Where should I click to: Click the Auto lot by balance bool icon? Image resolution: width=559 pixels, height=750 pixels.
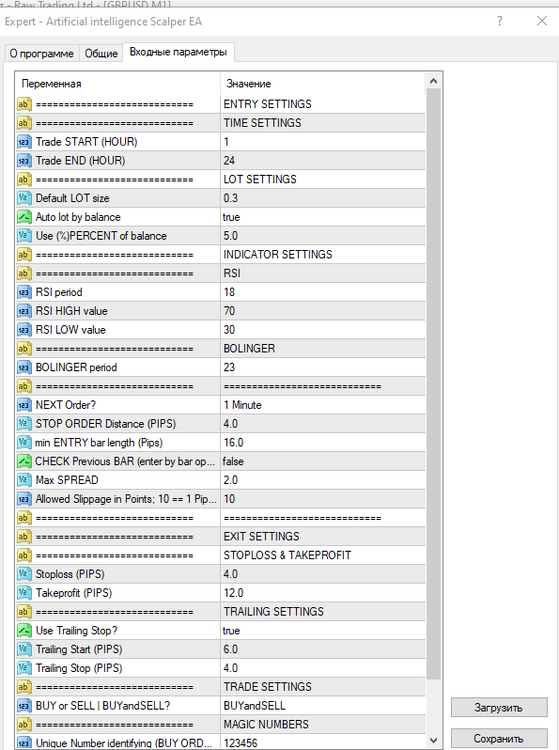(x=24, y=217)
